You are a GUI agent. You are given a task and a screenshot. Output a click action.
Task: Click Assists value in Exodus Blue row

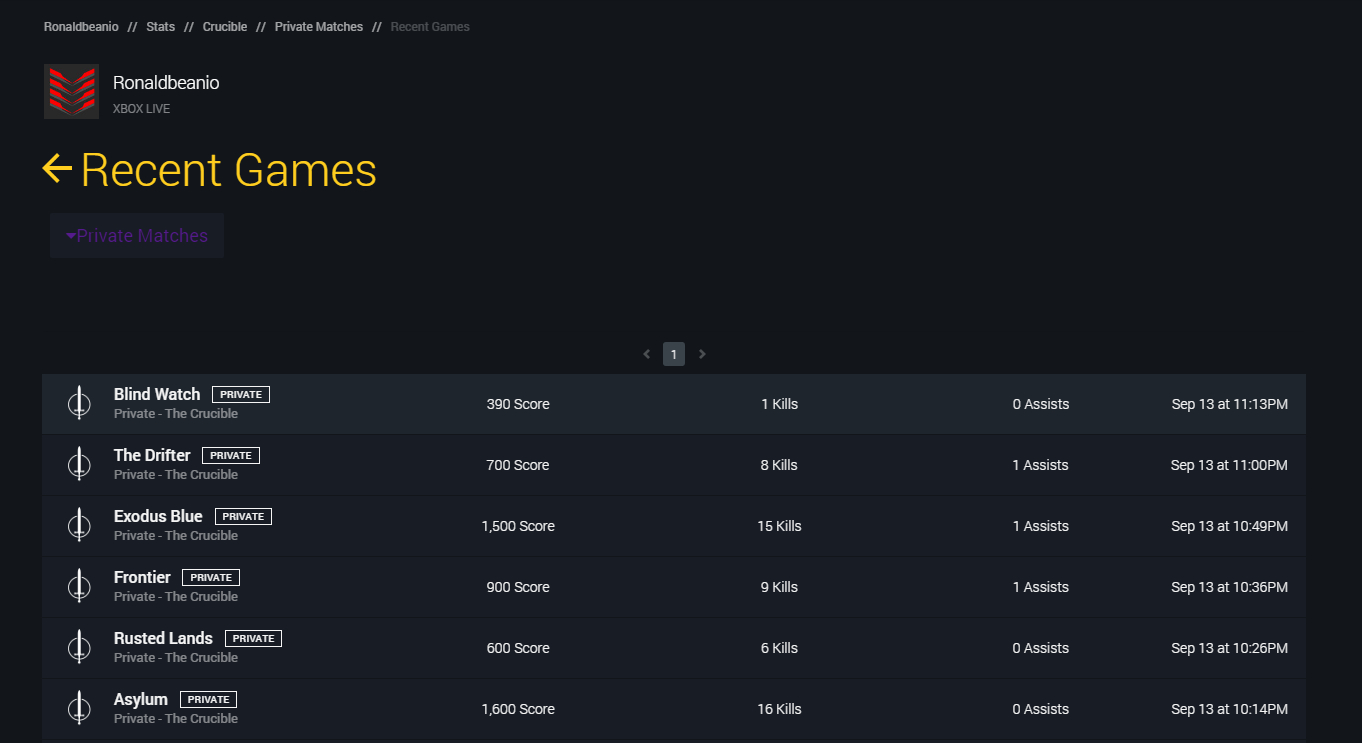[1041, 526]
